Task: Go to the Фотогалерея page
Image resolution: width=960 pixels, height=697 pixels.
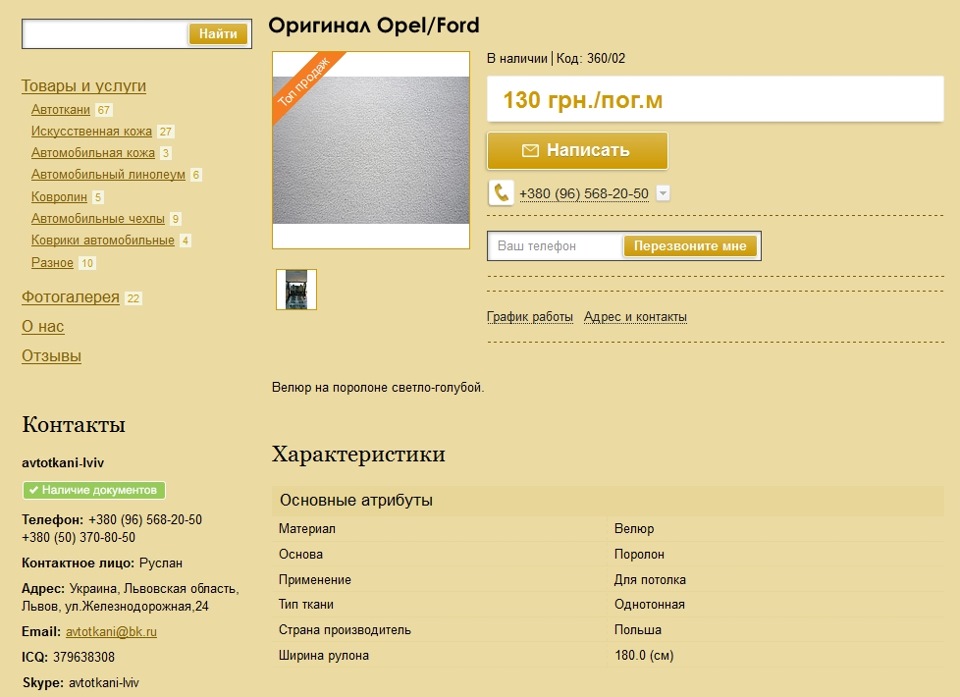Action: click(x=70, y=297)
